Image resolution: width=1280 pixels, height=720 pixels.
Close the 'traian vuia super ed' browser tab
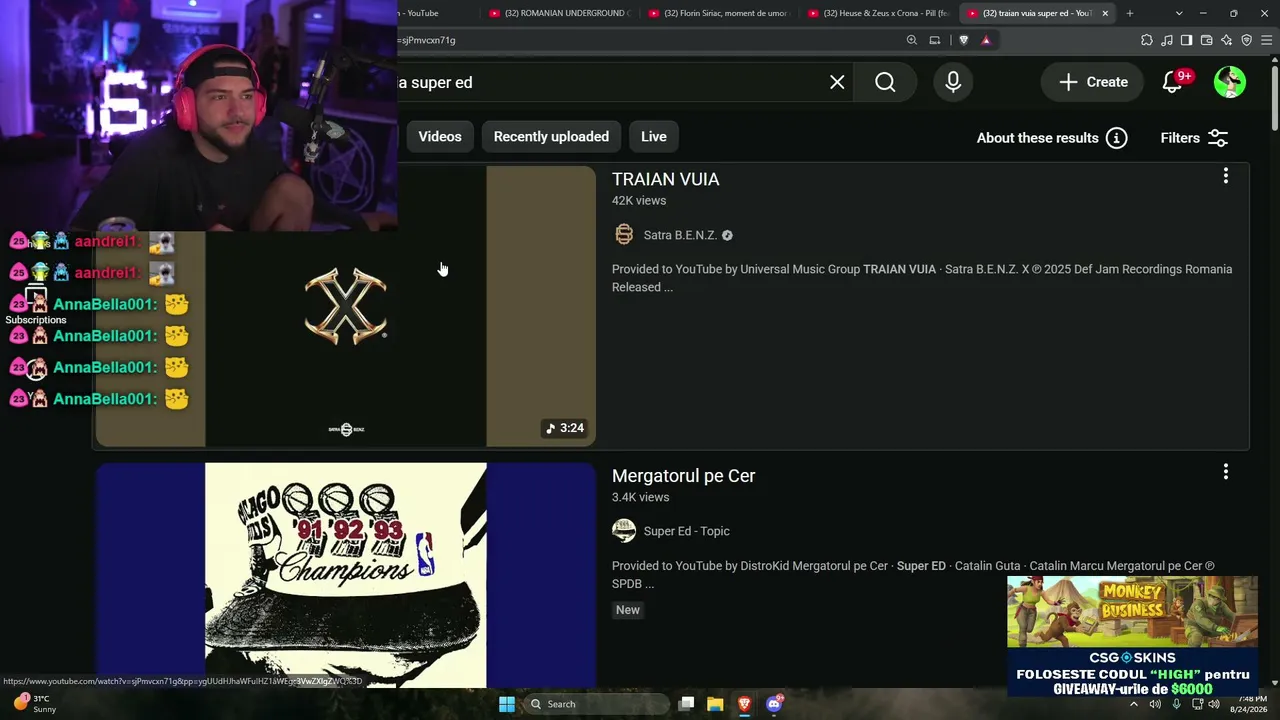(x=1105, y=13)
